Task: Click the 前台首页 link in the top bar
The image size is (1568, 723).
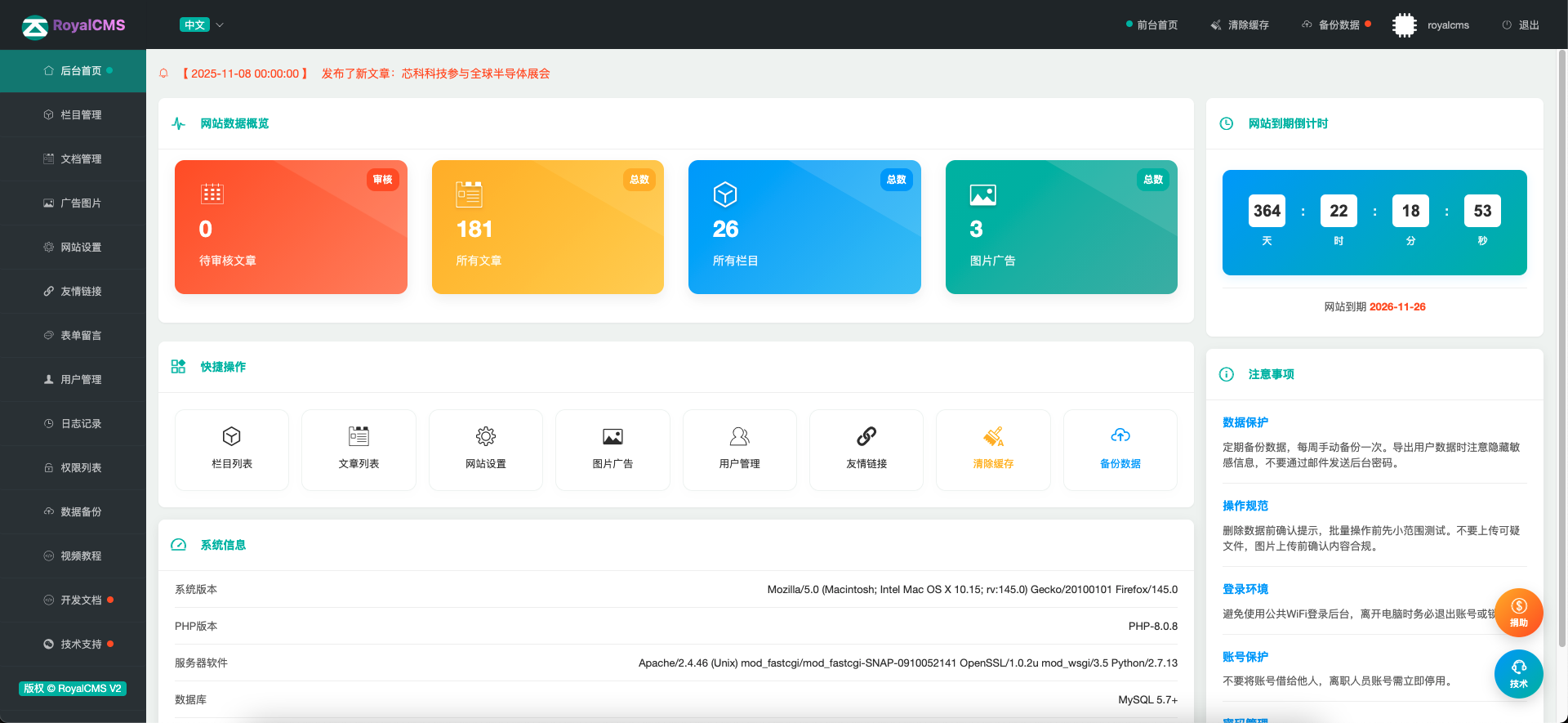Action: (1152, 25)
